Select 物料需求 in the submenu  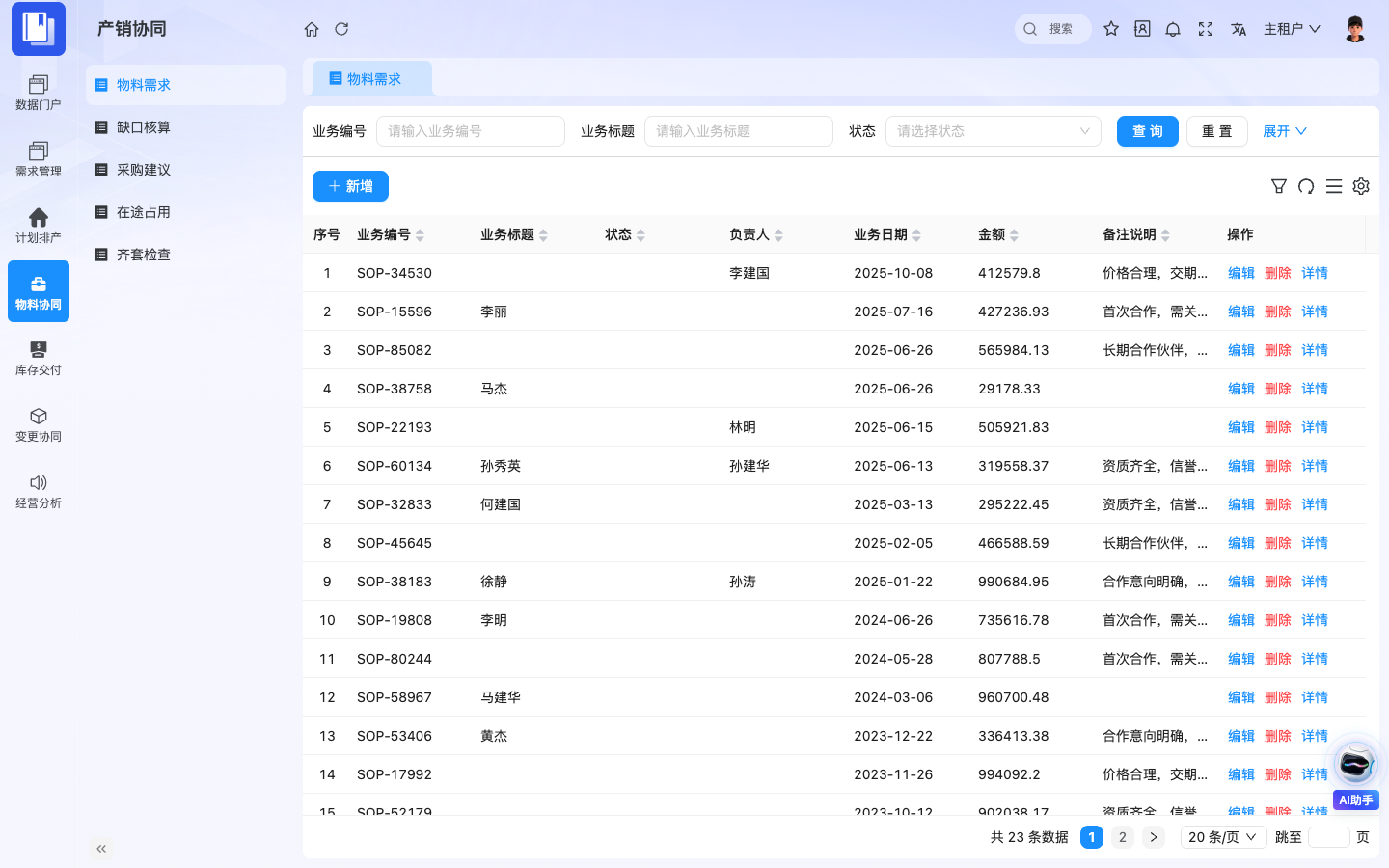click(x=185, y=85)
